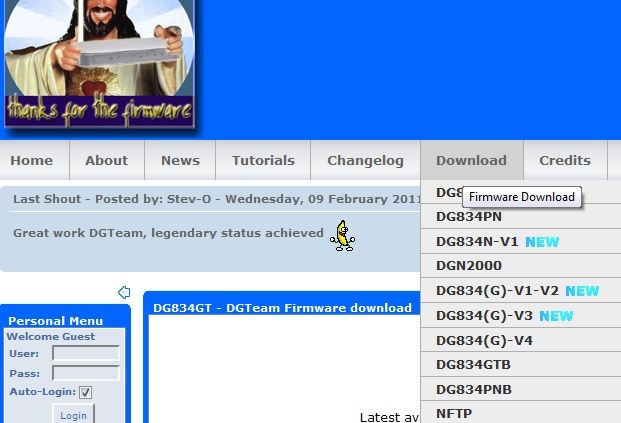Screen dimensions: 621x423
Task: Select the News menu item
Action: [180, 160]
